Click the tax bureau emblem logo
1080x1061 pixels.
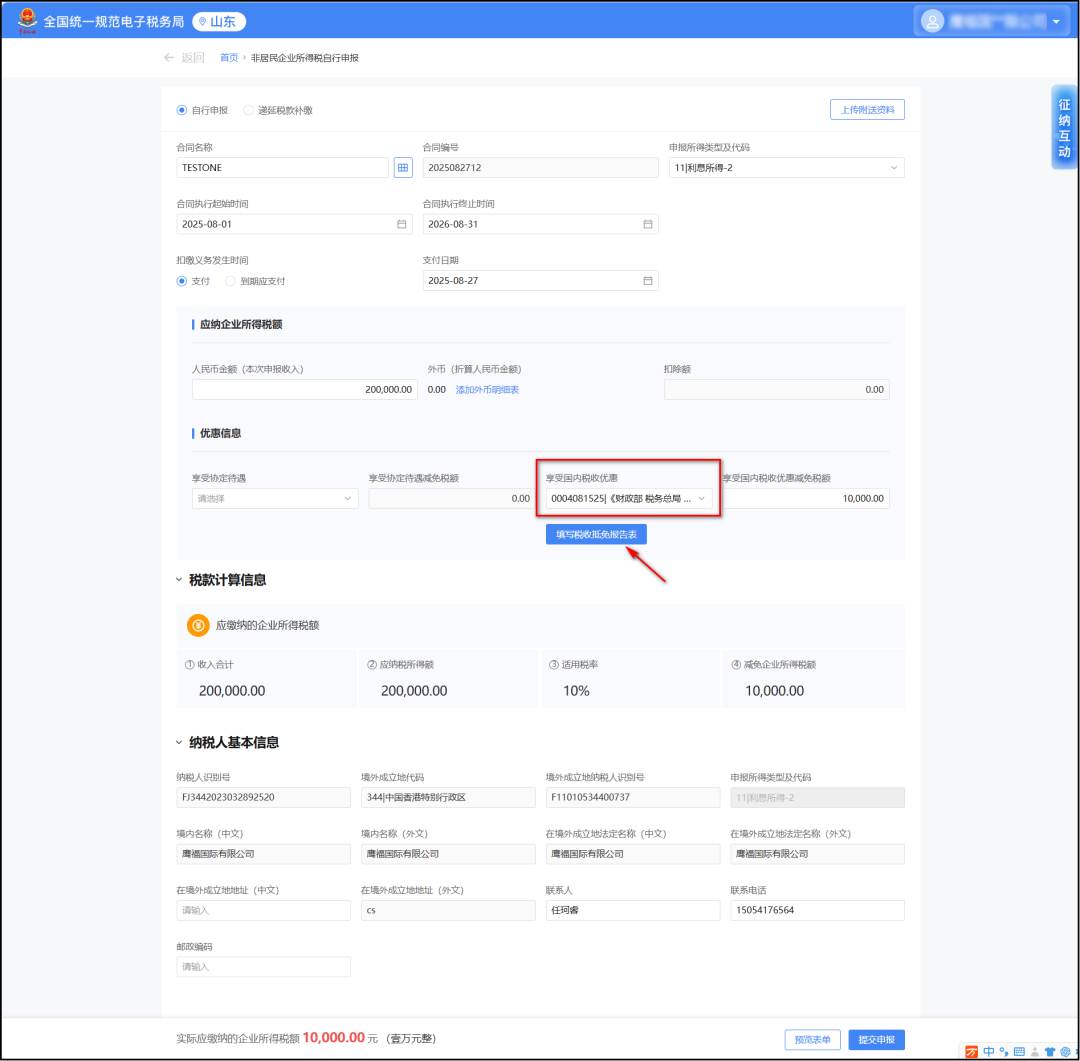(x=28, y=21)
